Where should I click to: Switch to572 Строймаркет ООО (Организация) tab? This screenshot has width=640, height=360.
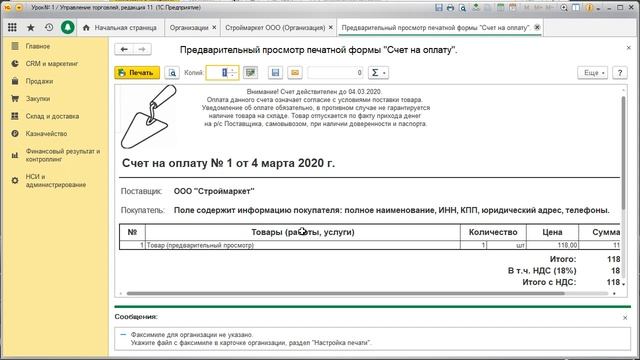(275, 28)
